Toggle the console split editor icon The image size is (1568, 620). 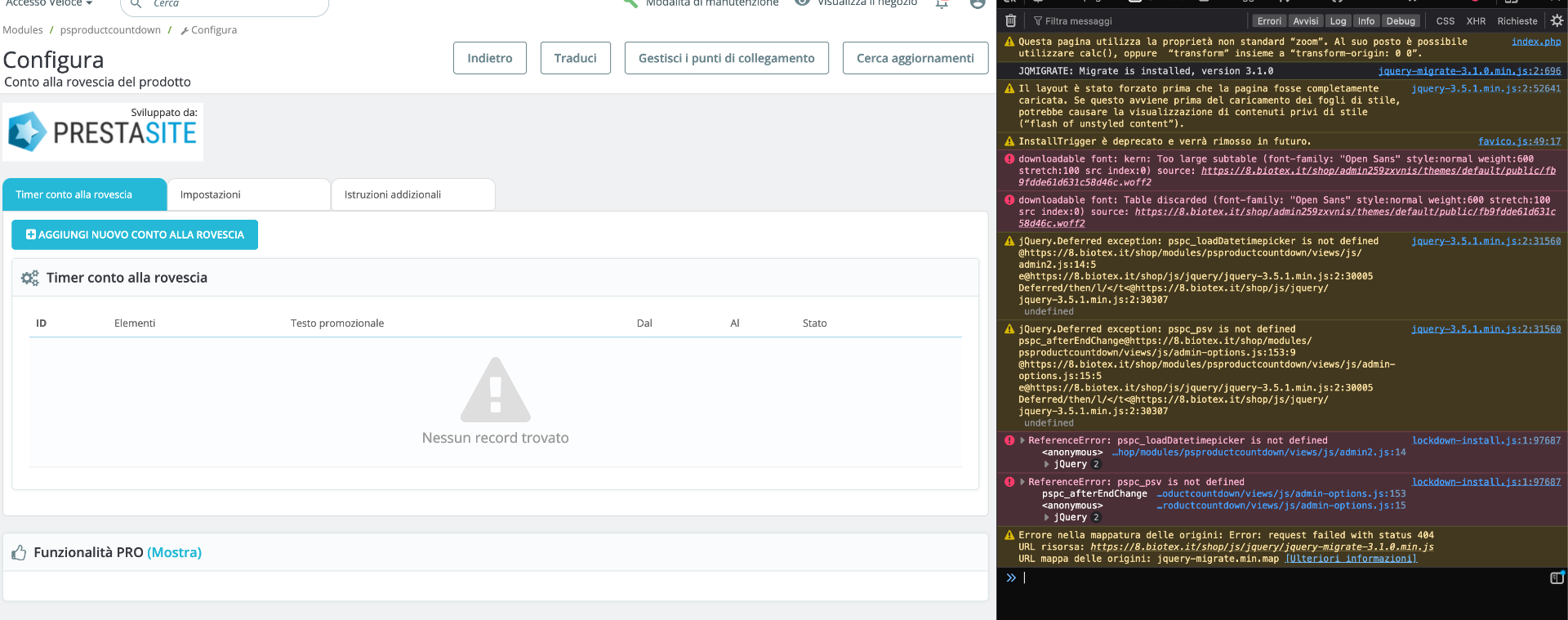click(x=1557, y=578)
